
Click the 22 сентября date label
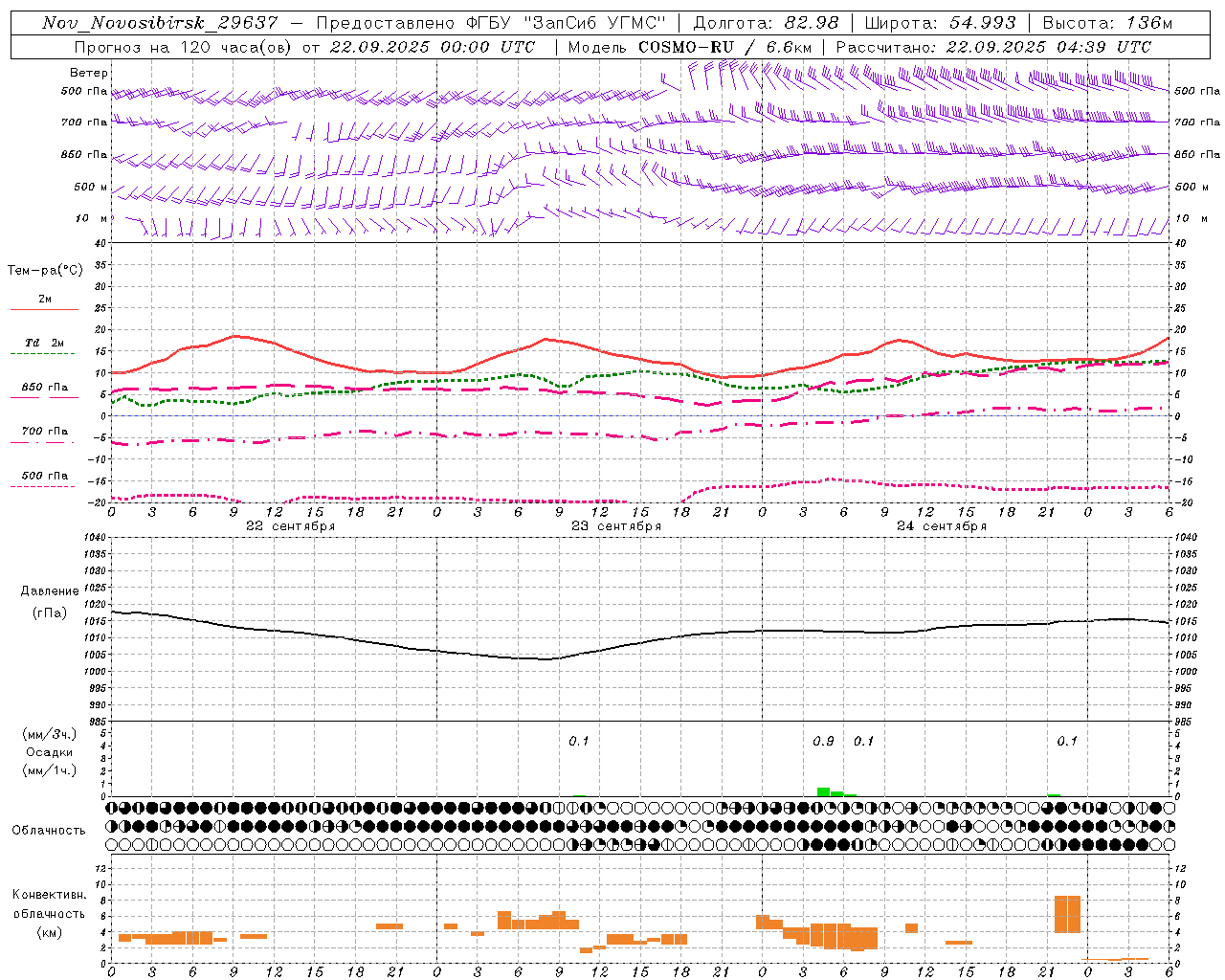(290, 526)
